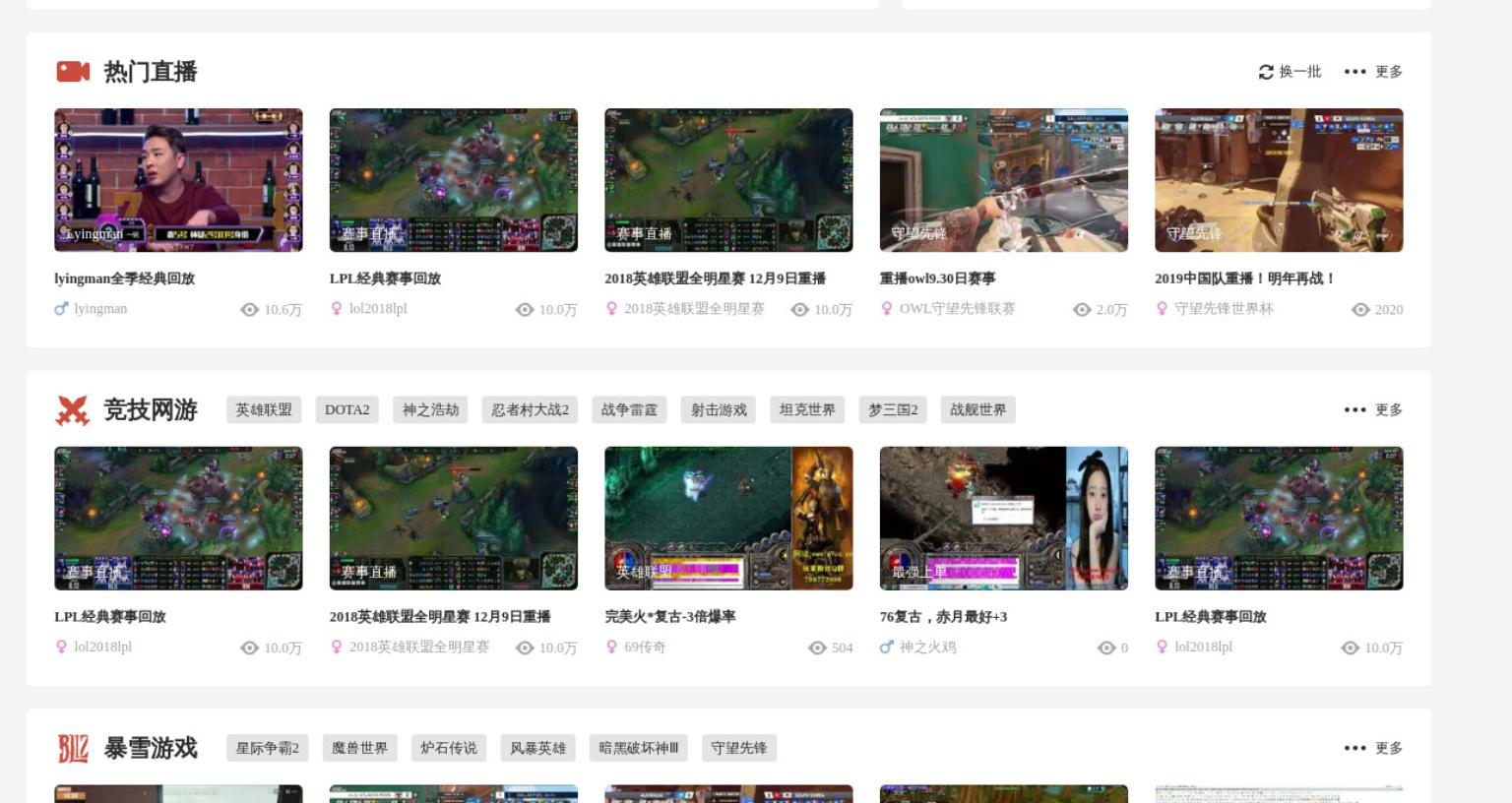Open 更多 in 竞技网游 section

coord(1373,410)
